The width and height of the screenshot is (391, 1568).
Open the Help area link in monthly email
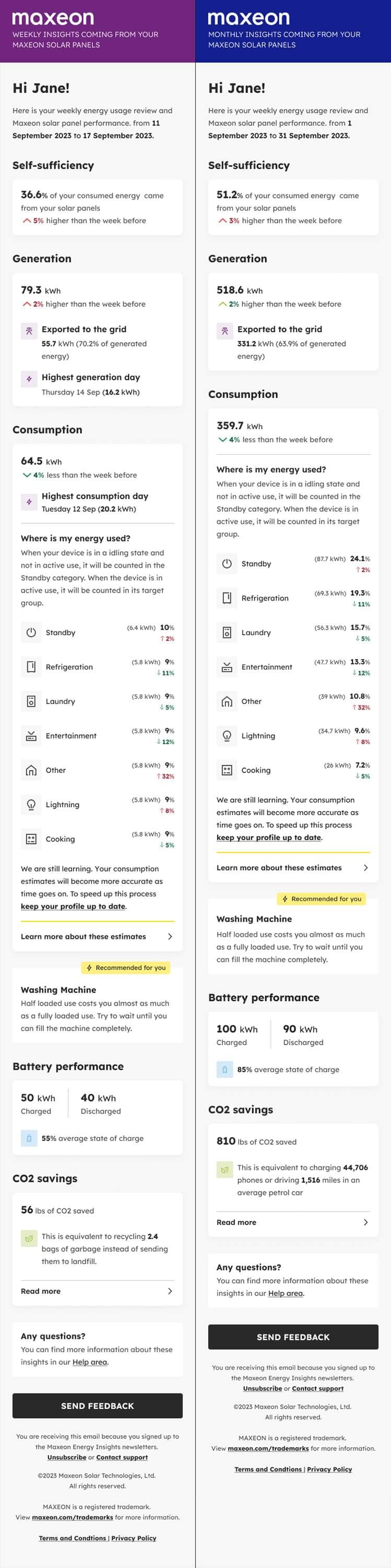tap(285, 1294)
